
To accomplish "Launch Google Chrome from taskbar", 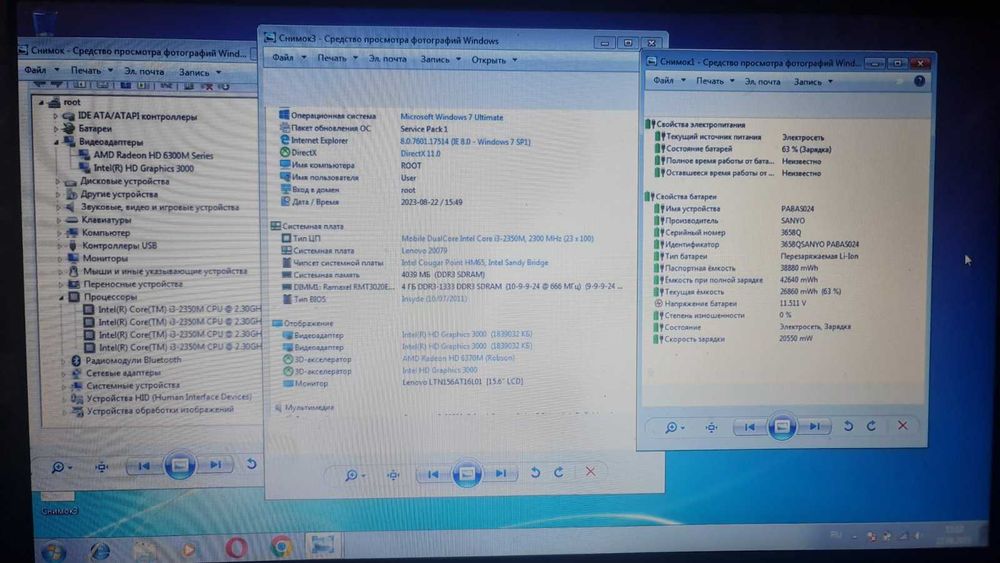I will (x=281, y=546).
